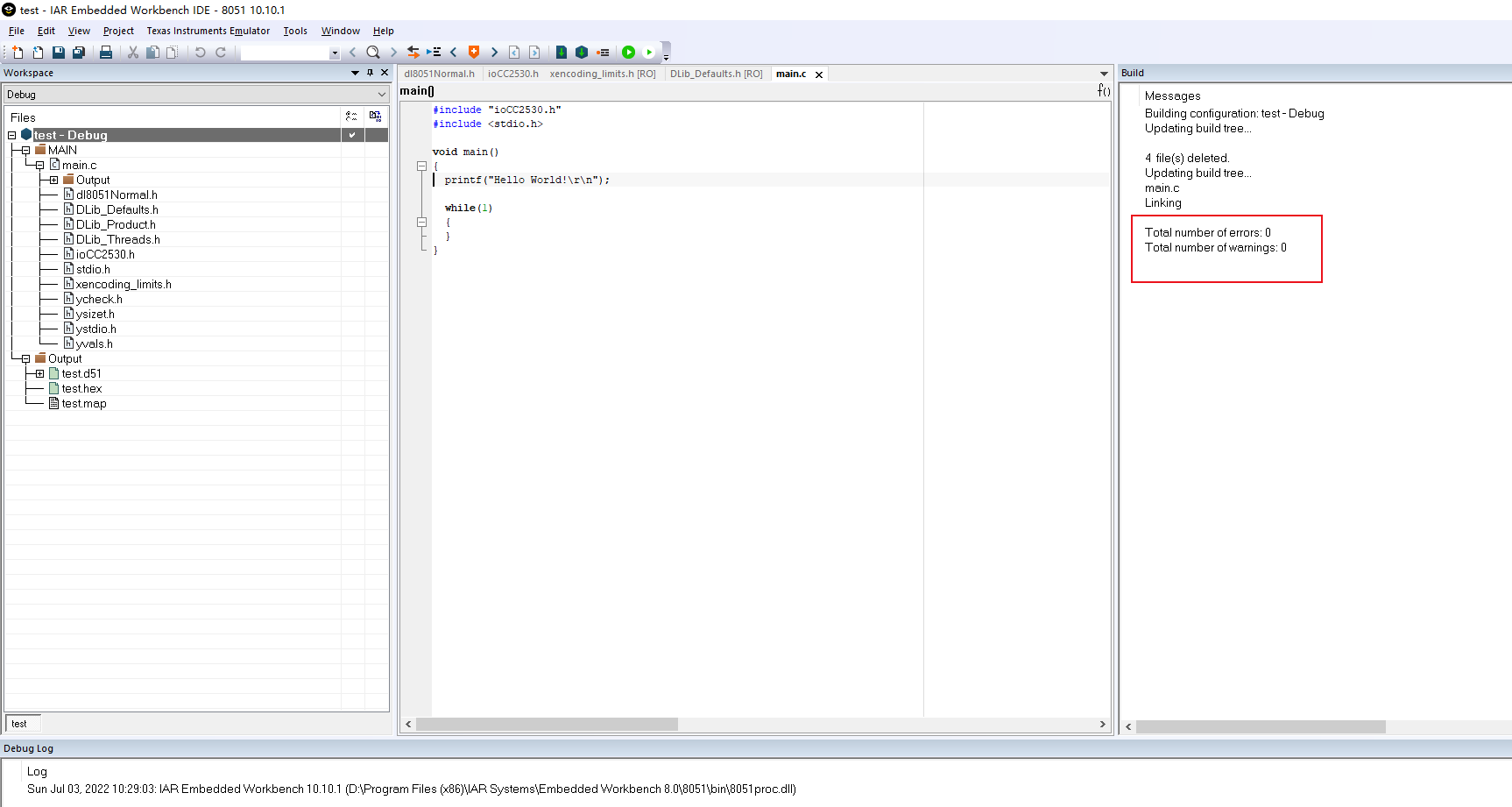The image size is (1512, 807).
Task: Click the Find Previous arrow
Action: pos(353,53)
